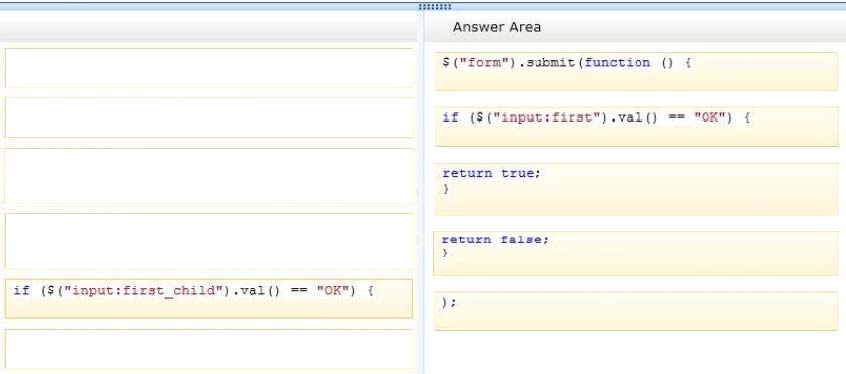The width and height of the screenshot is (846, 374).
Task: Click the empty slot just above the first_child block
Action: (209, 241)
